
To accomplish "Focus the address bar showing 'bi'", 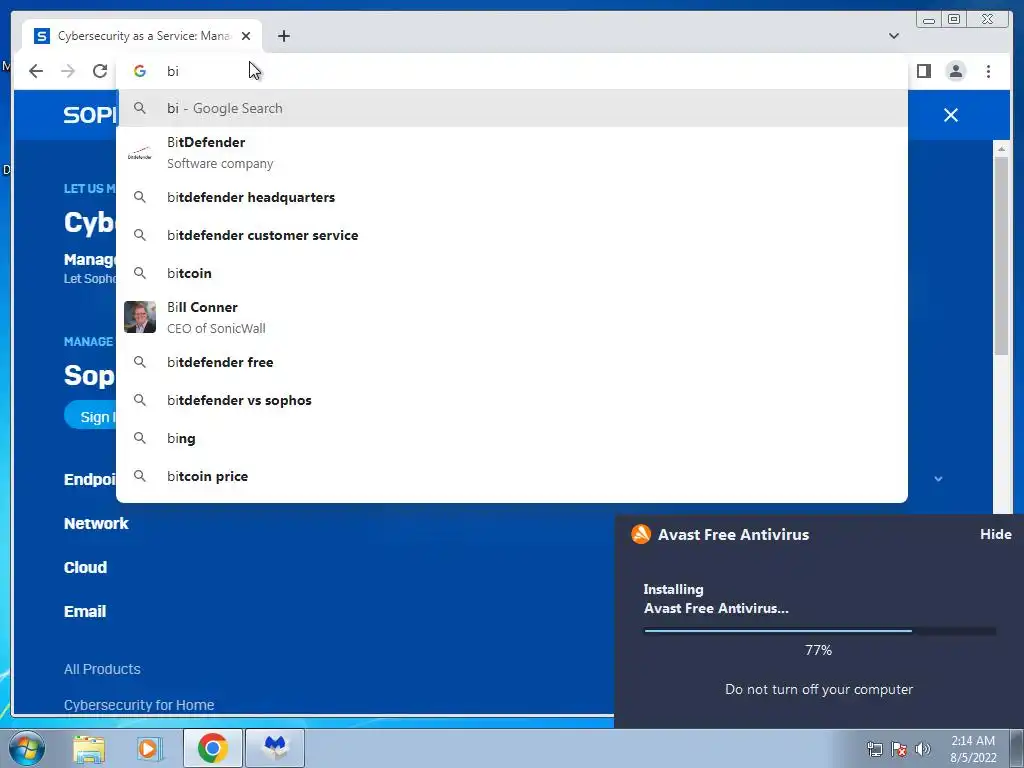I will tap(512, 71).
